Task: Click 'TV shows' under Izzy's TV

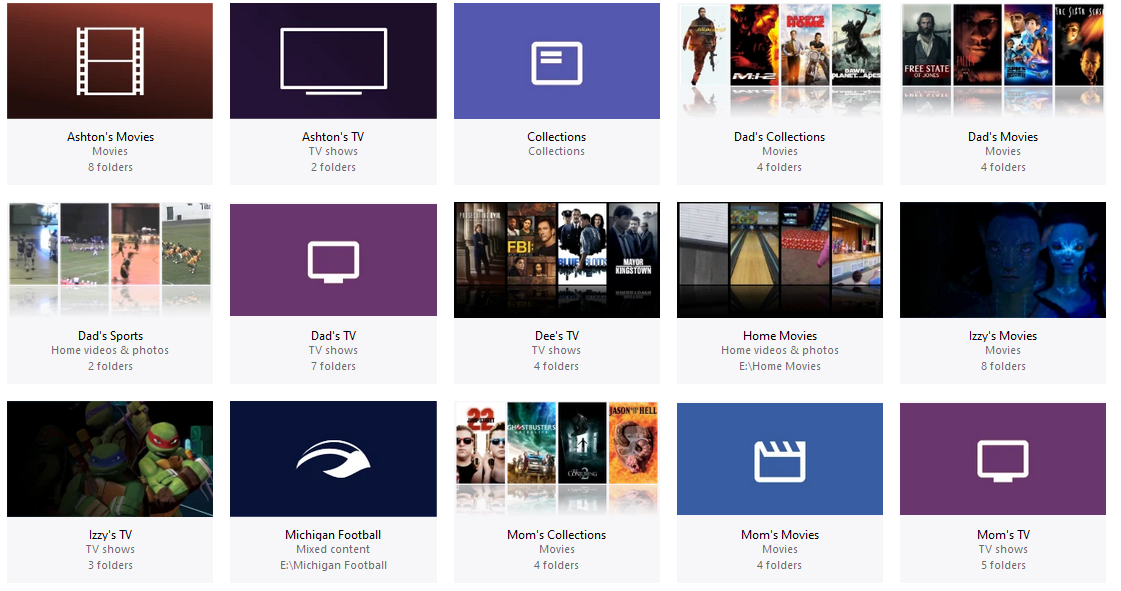Action: [x=110, y=550]
